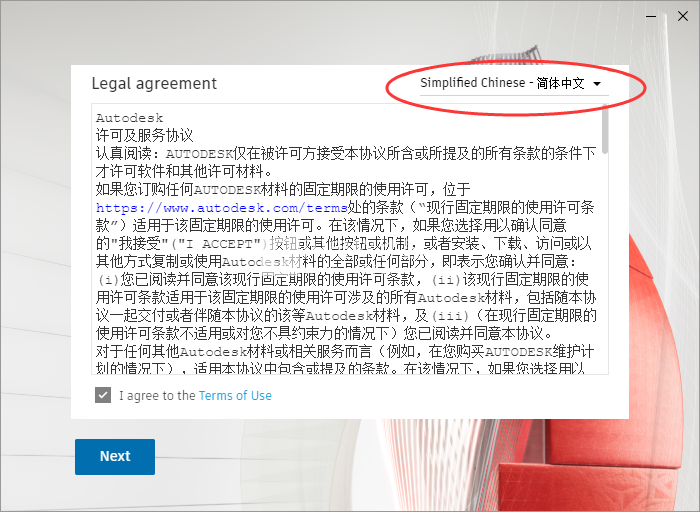Open the Terms of Use link
Screen dimensions: 700x512
(x=235, y=395)
